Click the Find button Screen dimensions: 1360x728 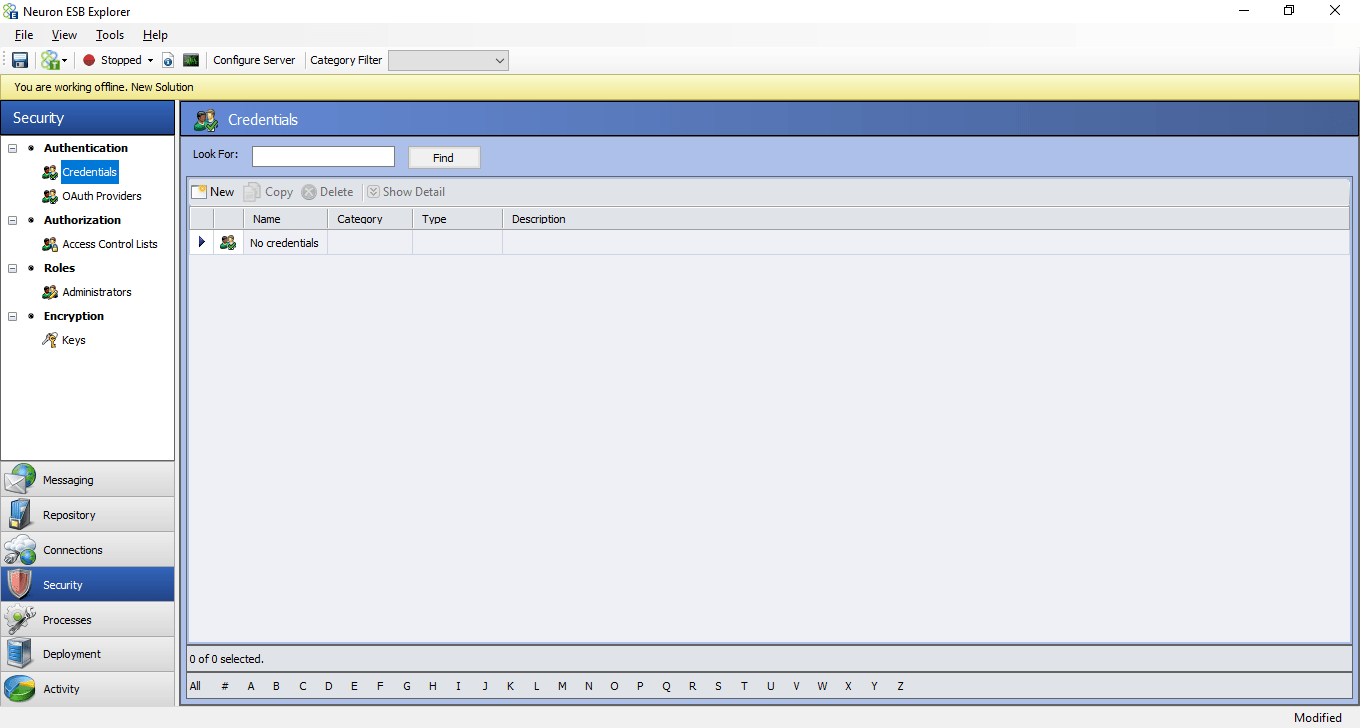click(x=444, y=158)
